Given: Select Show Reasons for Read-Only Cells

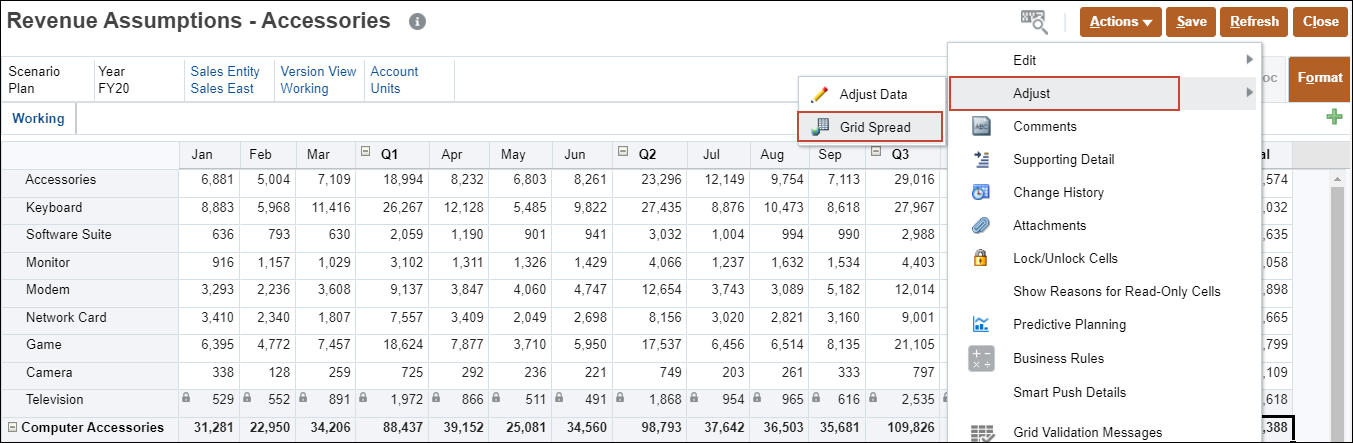Looking at the screenshot, I should point(1116,291).
